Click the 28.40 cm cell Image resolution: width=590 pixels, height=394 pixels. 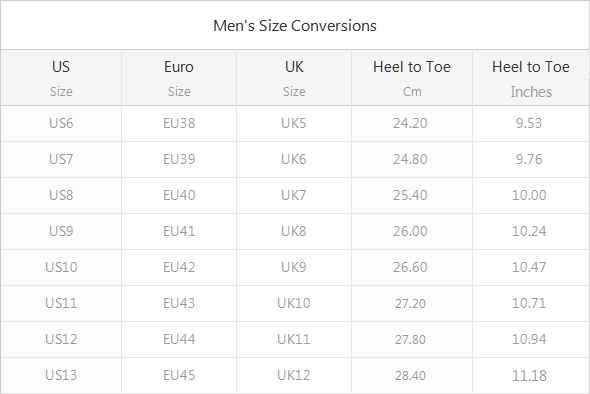412,375
